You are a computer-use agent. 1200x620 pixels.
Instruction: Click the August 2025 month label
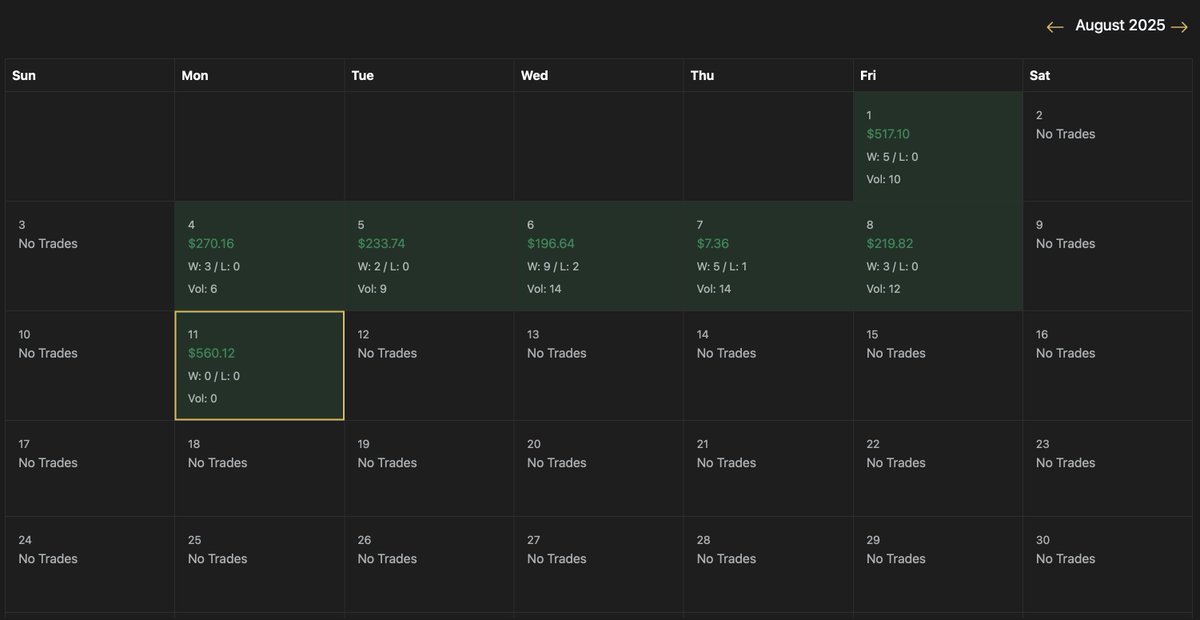(x=1120, y=26)
